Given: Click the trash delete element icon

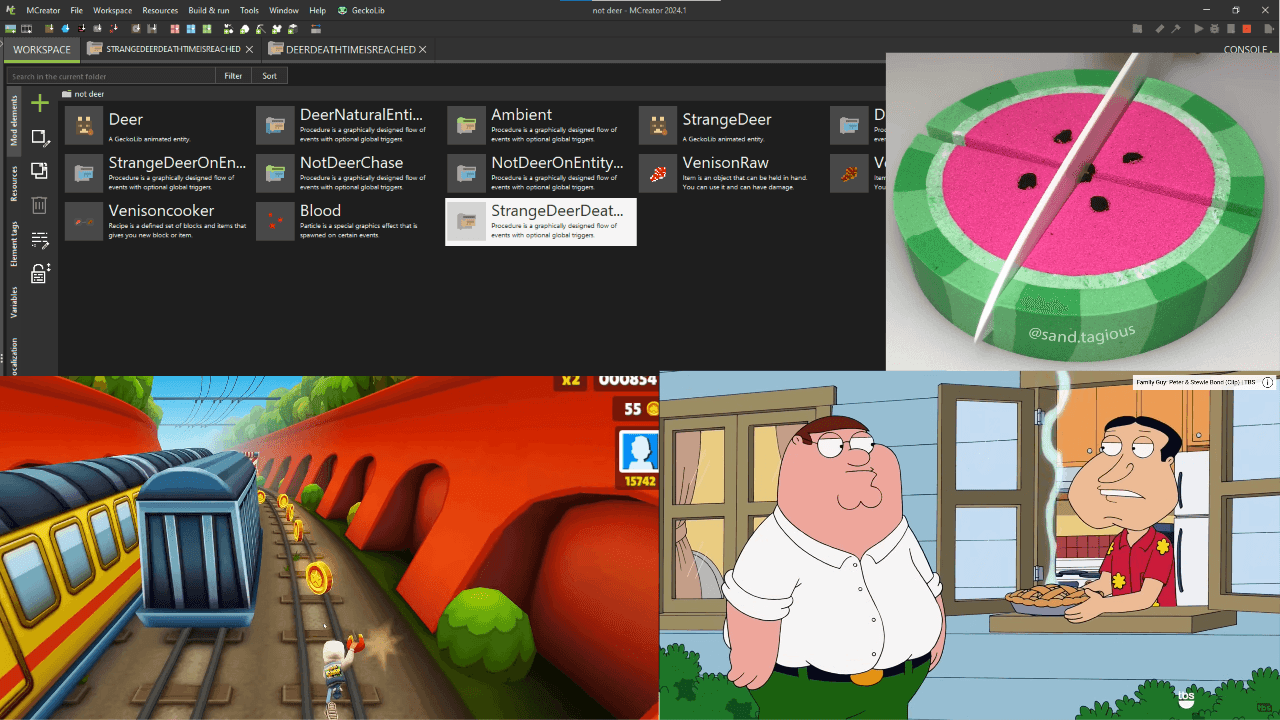Looking at the screenshot, I should (40, 205).
